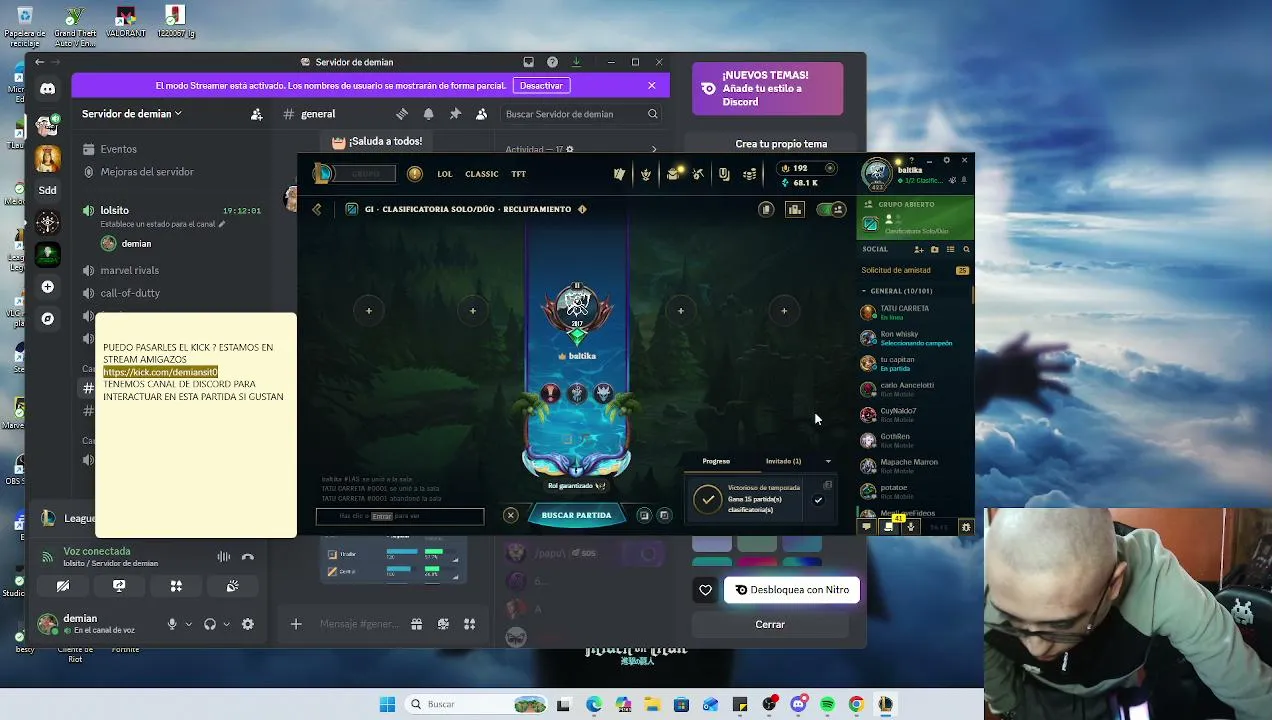Create folder icon in League social panel

[934, 249]
